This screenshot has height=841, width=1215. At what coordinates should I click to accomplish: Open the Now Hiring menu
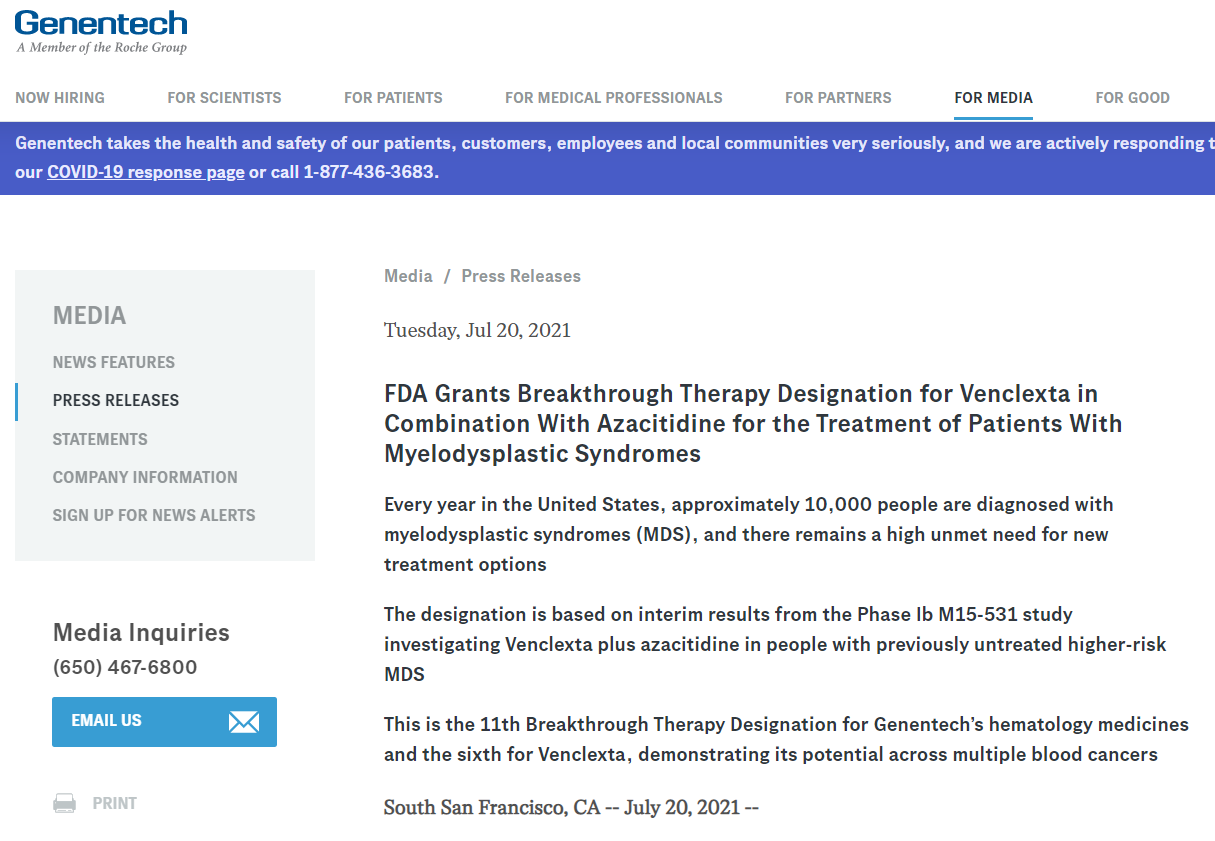[60, 98]
